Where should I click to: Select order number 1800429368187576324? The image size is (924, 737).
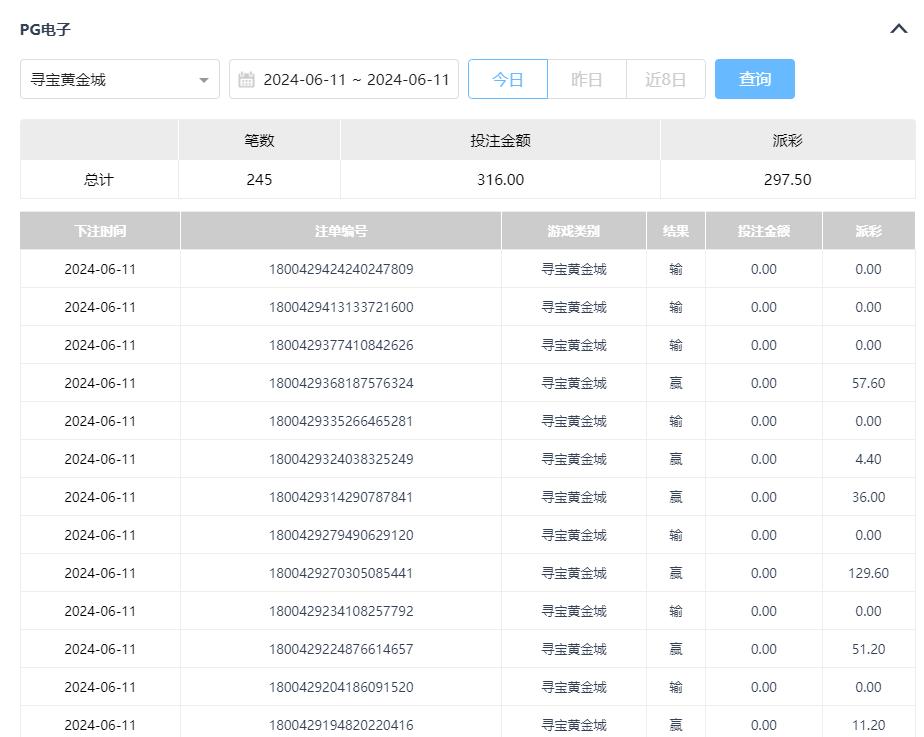click(341, 383)
